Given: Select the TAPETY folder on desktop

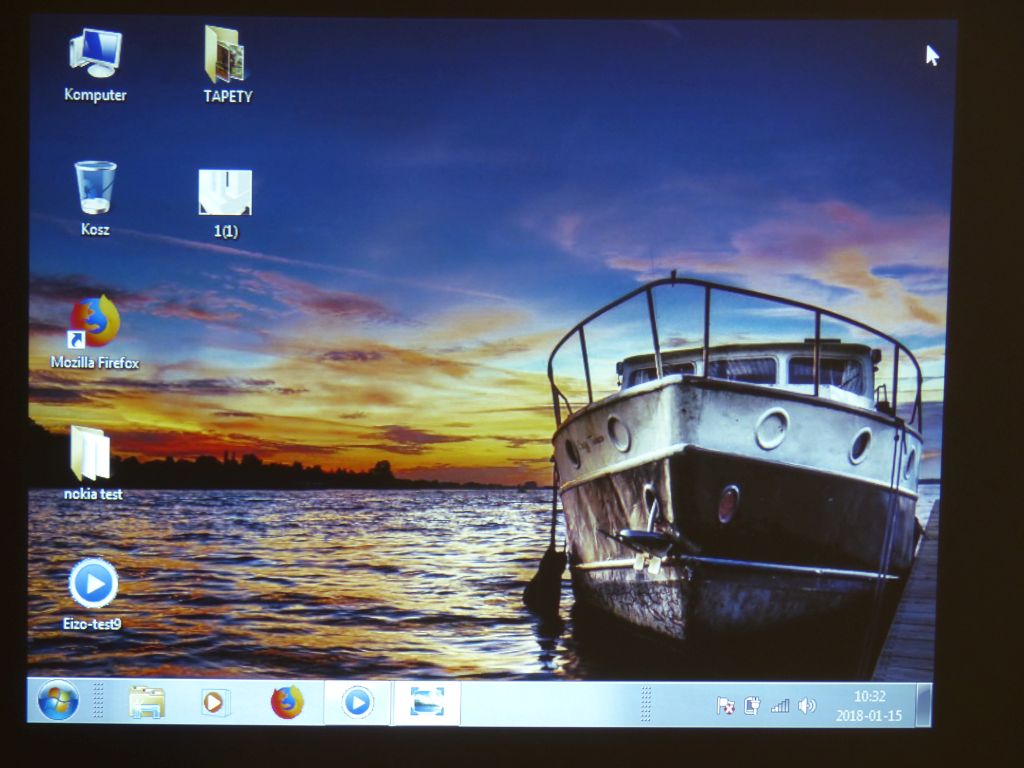Looking at the screenshot, I should coord(226,55).
